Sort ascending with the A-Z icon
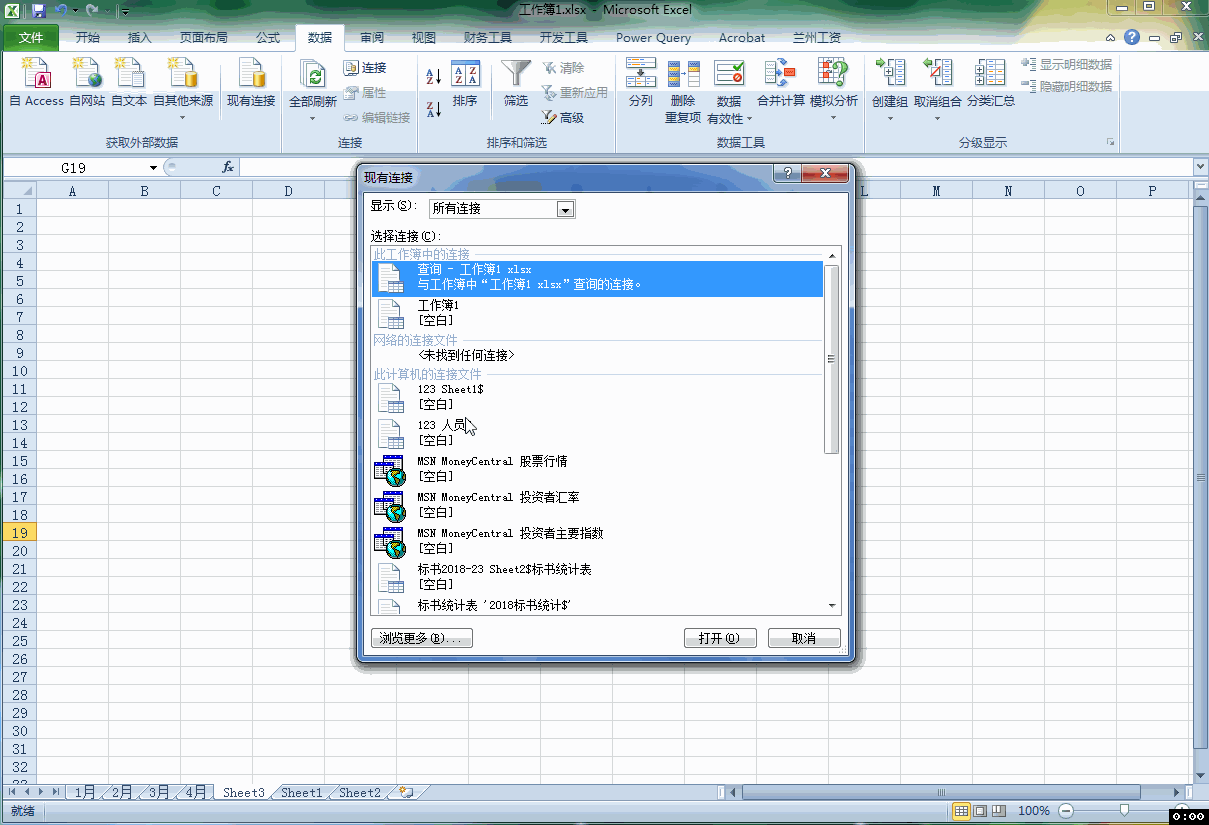Viewport: 1209px width, 825px height. point(434,76)
